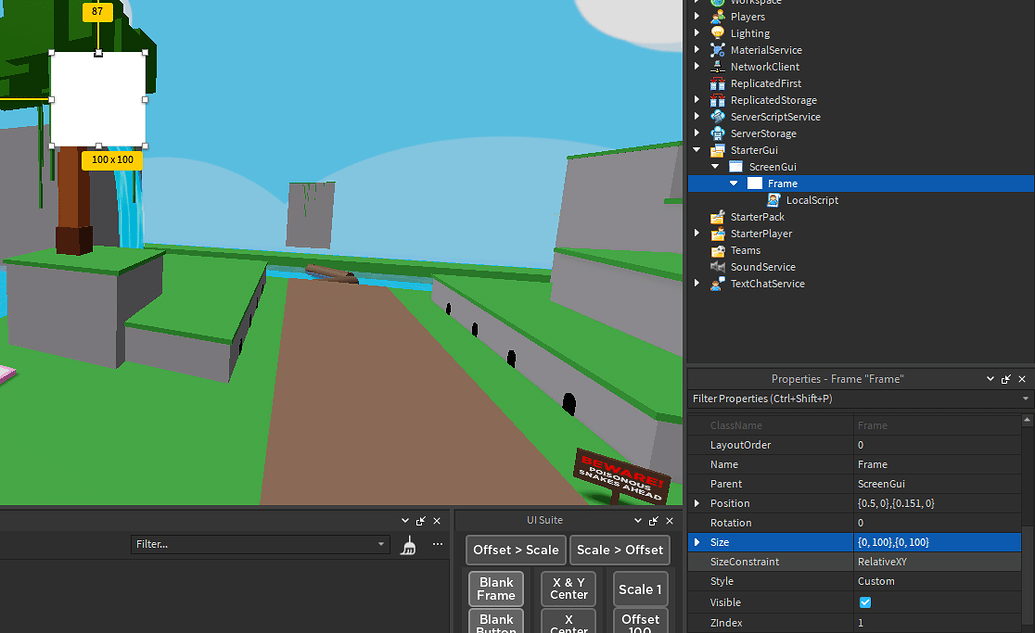Uncheck the Visible property checkbox

point(866,602)
